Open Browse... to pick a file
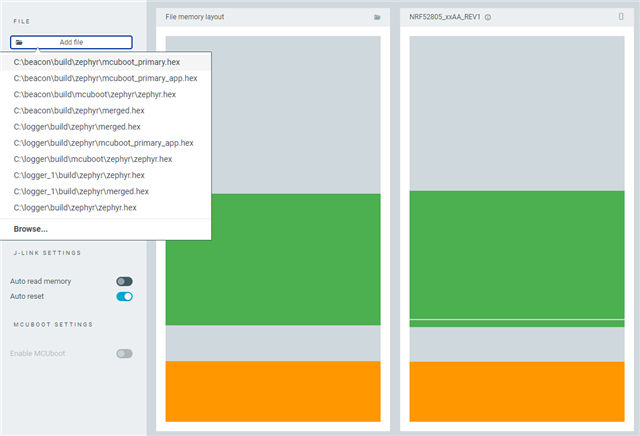The image size is (640, 436). coord(106,229)
